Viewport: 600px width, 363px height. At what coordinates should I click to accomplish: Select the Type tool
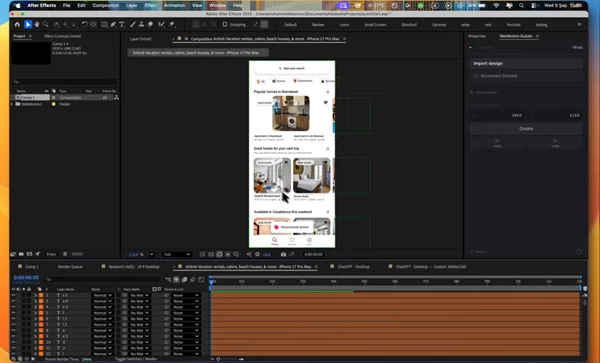tap(122, 24)
